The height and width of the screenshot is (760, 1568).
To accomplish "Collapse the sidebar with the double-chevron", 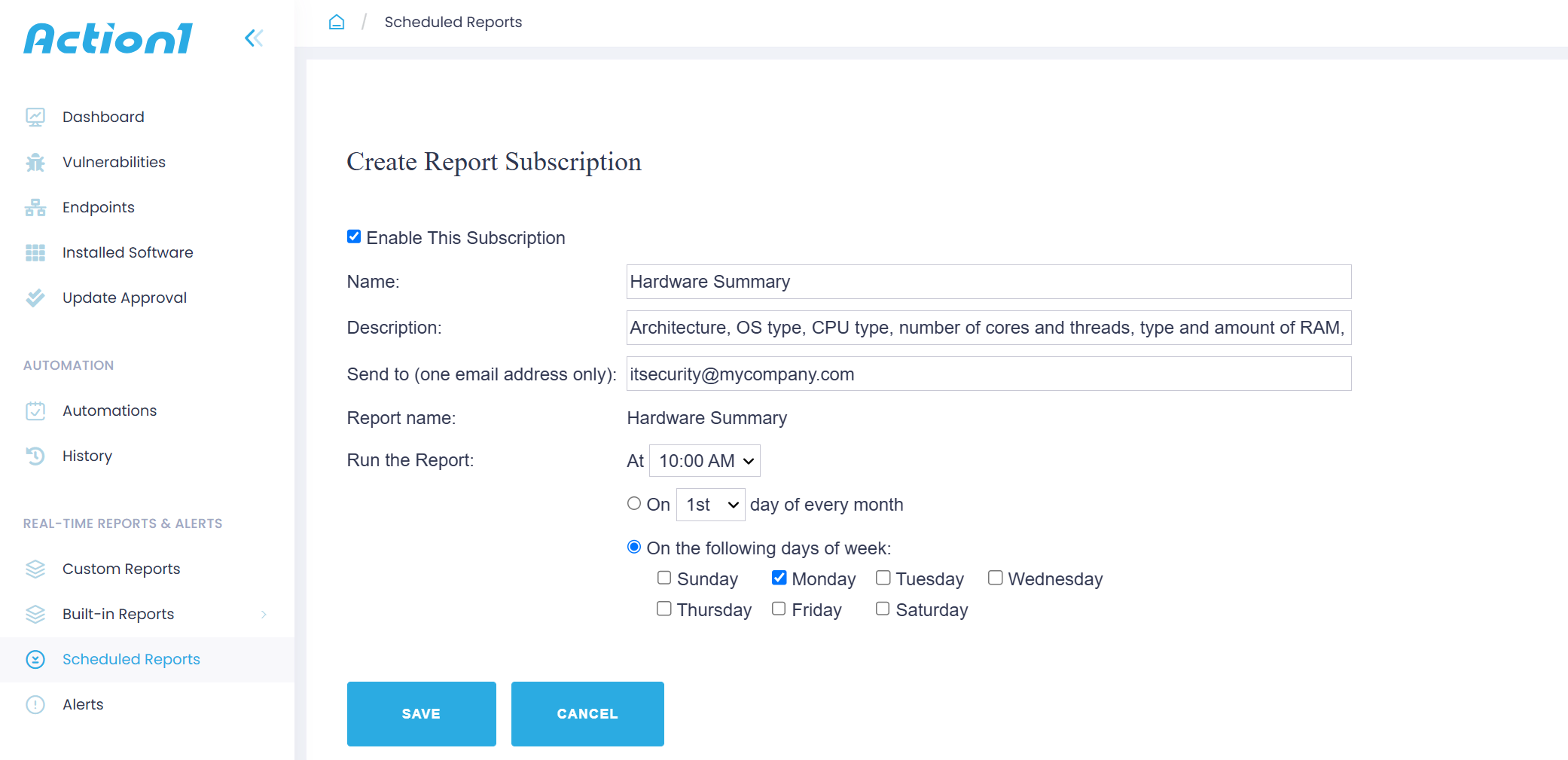I will [253, 38].
